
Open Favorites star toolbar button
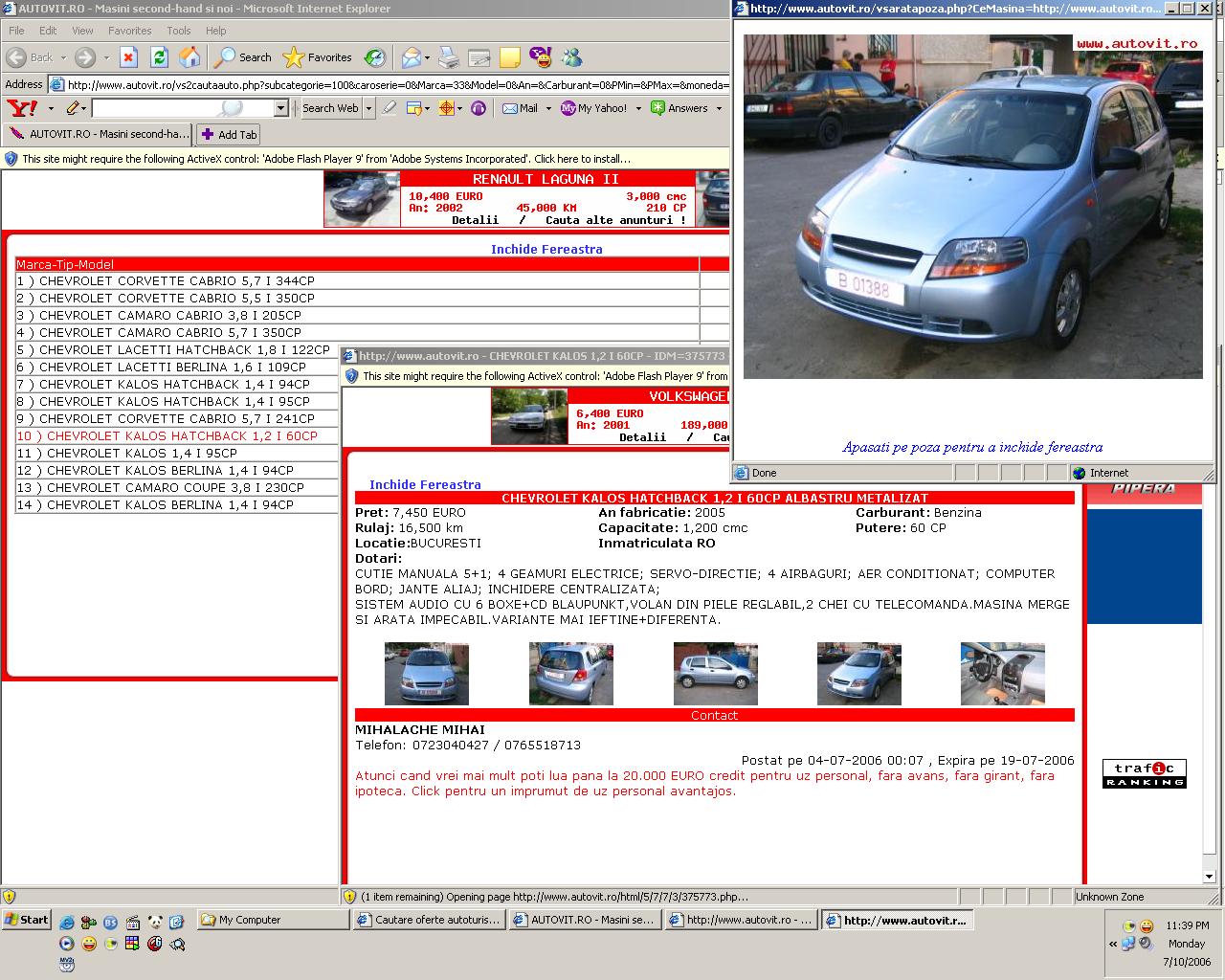coord(318,57)
